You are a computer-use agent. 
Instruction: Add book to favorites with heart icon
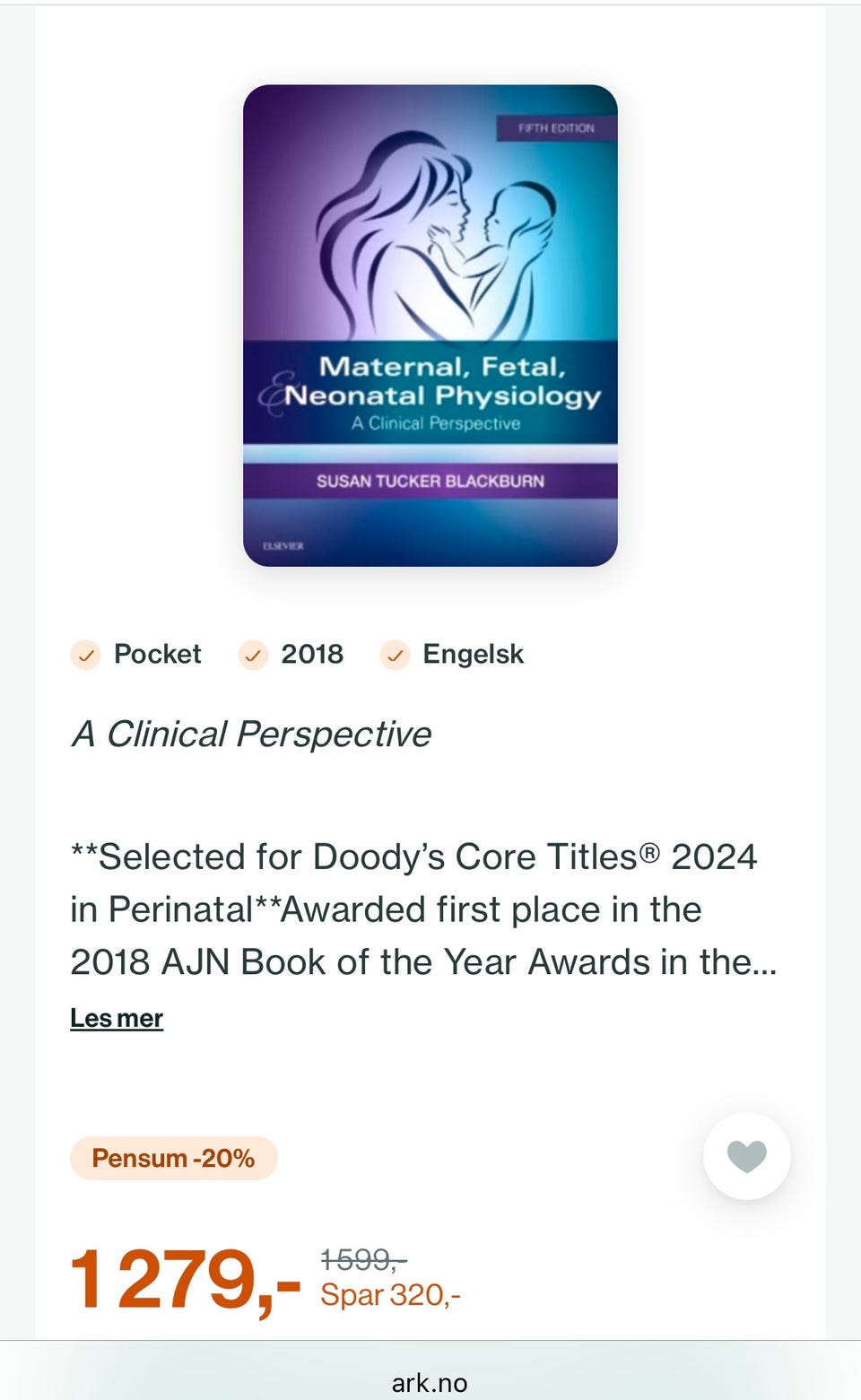point(746,1156)
